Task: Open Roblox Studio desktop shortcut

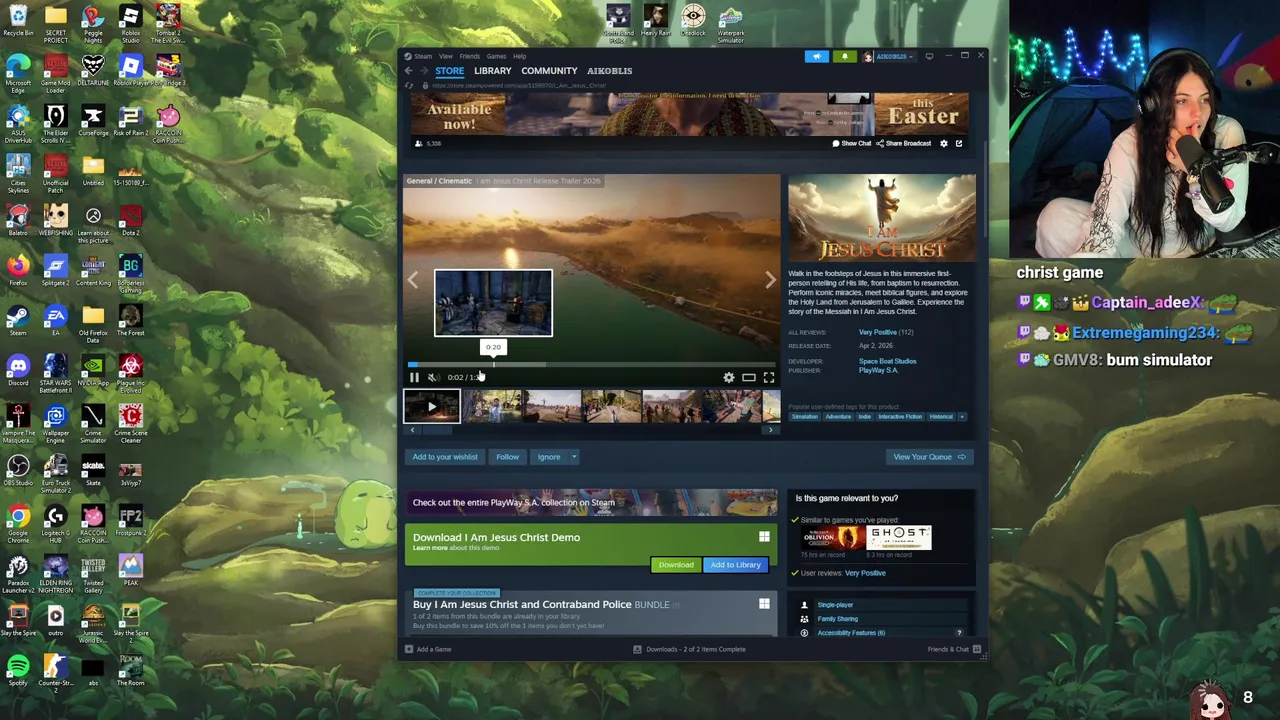Action: [x=130, y=22]
